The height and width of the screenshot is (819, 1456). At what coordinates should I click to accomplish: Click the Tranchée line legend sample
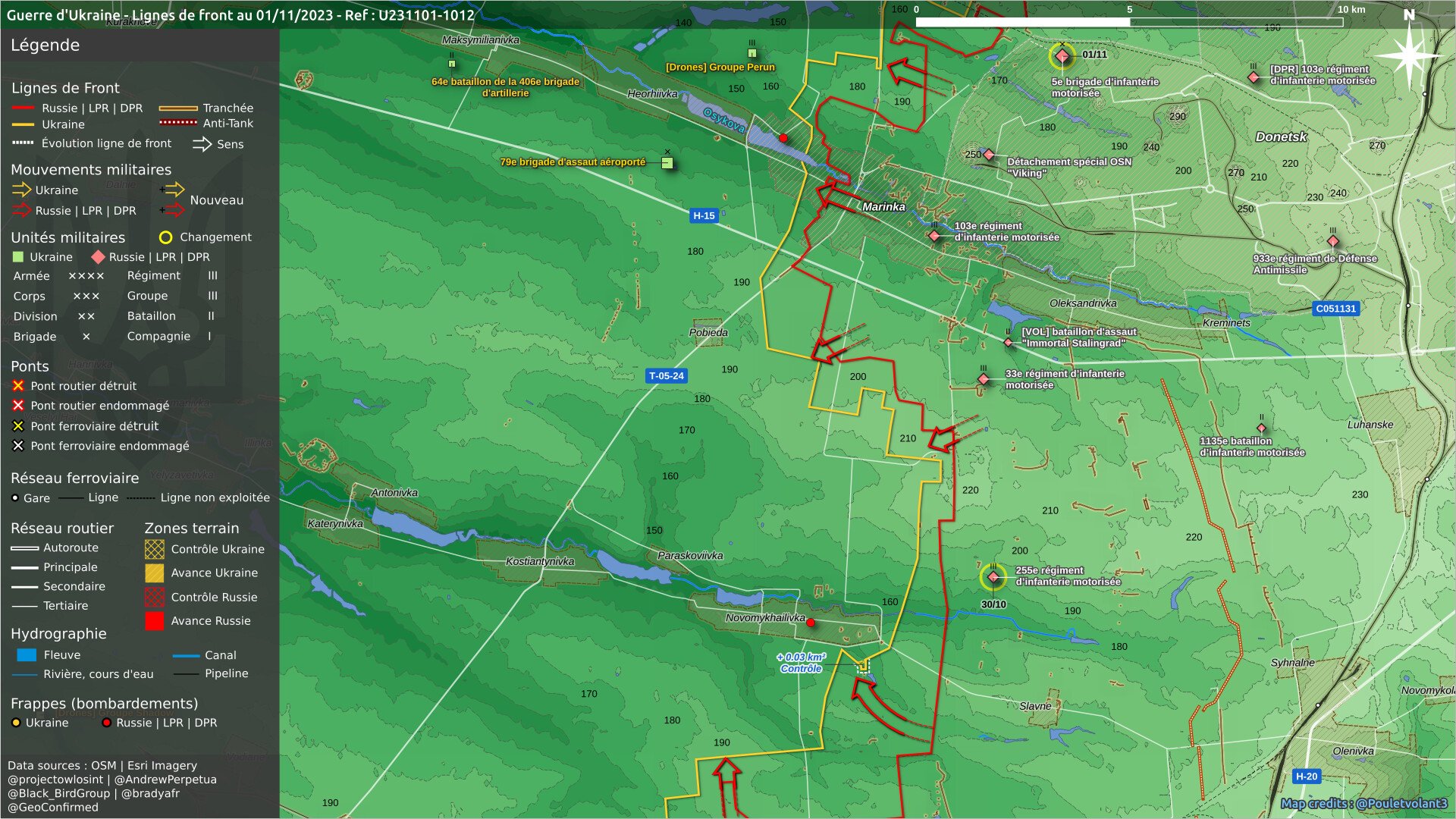178,108
